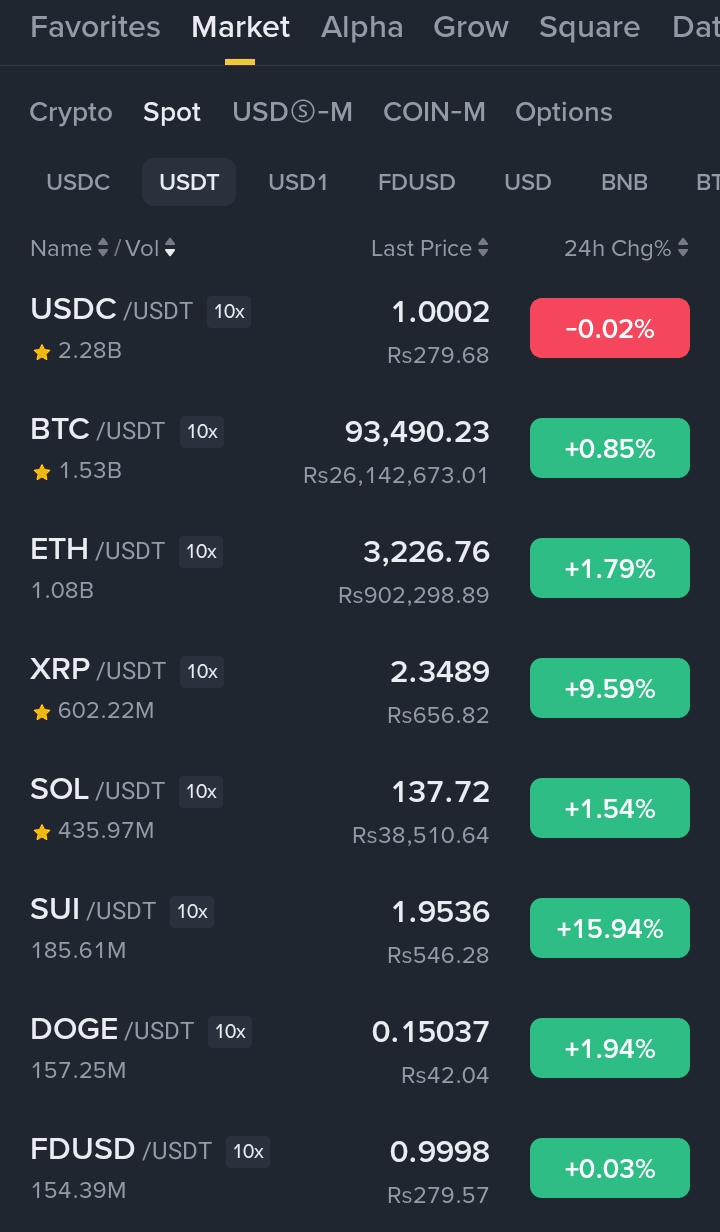Tap the star icon beside USDC volume
Screen dimensions: 720x1232
click(x=42, y=352)
